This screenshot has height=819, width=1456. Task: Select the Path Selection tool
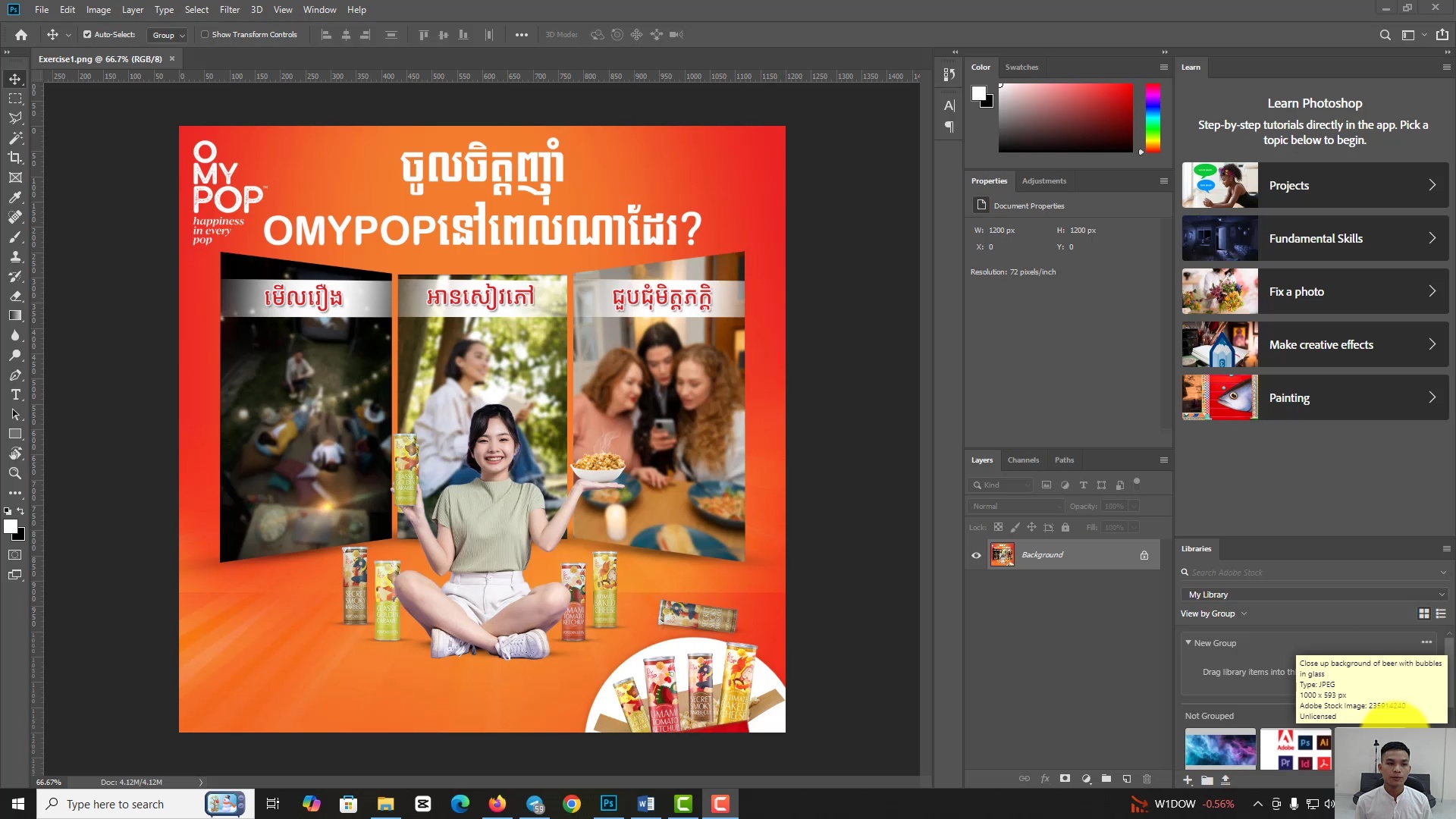coord(15,414)
